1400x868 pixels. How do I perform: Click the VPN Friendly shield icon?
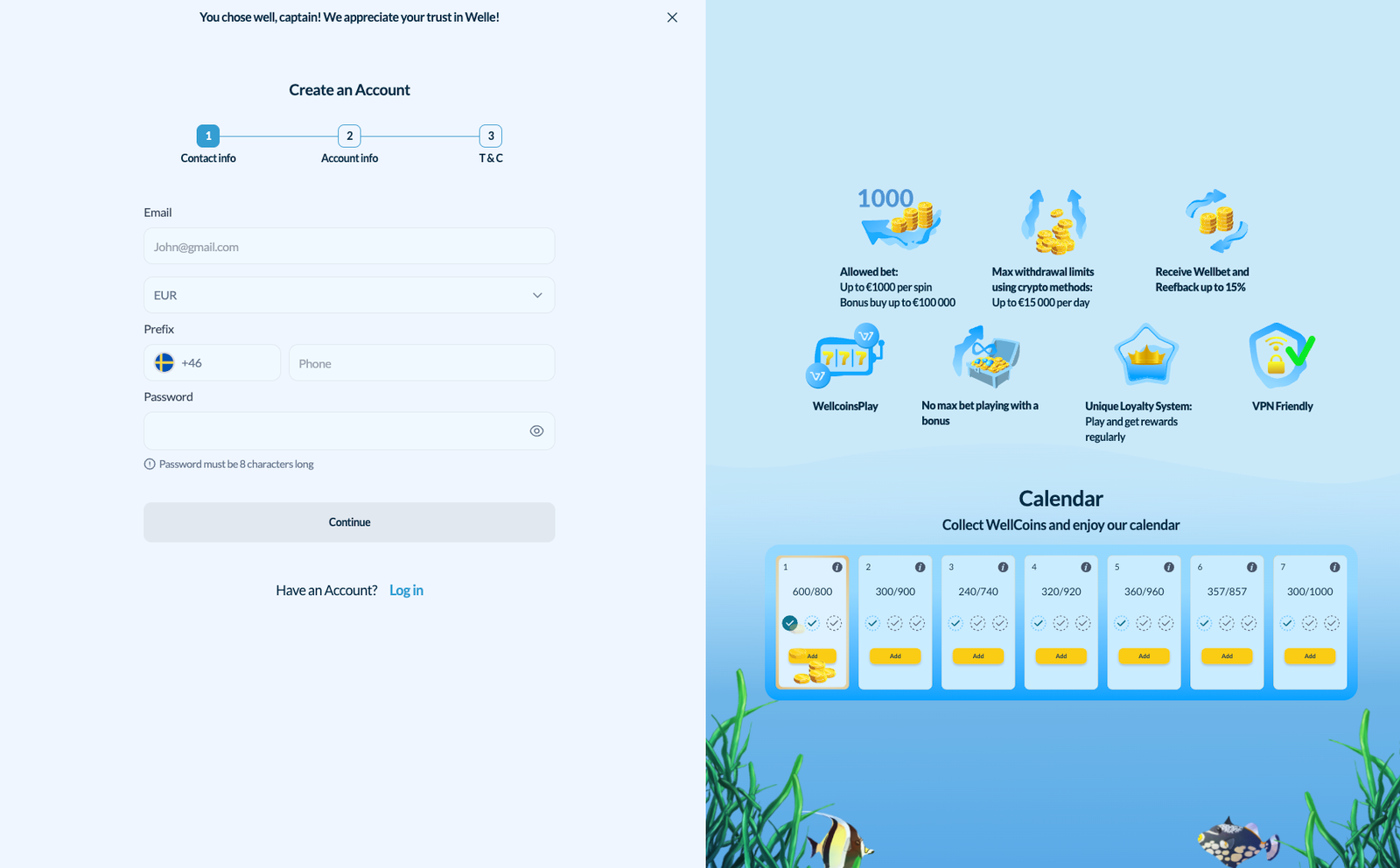(x=1281, y=355)
